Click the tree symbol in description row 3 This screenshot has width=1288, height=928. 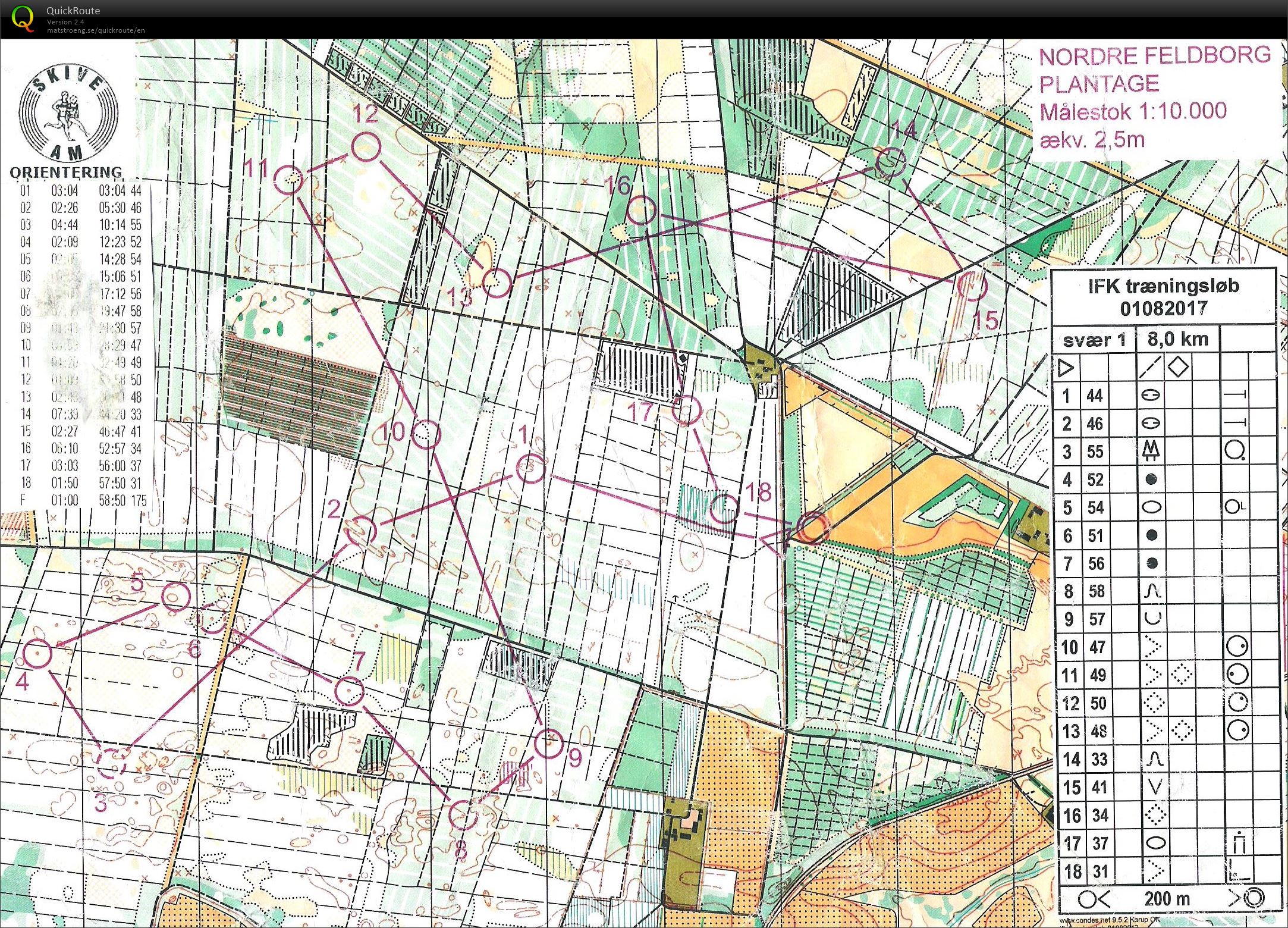point(1152,451)
